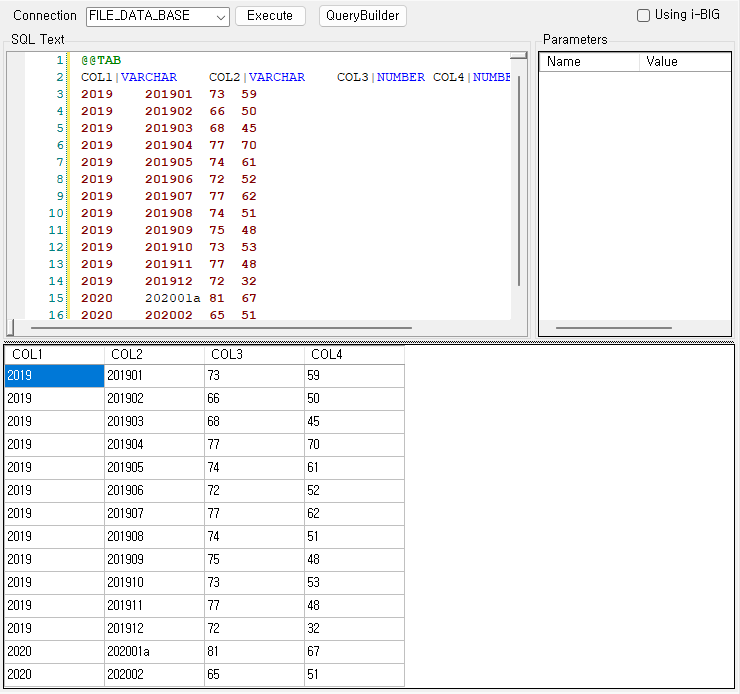The height and width of the screenshot is (694, 740).
Task: Enable the Using i-BIG checkbox
Action: coord(644,16)
